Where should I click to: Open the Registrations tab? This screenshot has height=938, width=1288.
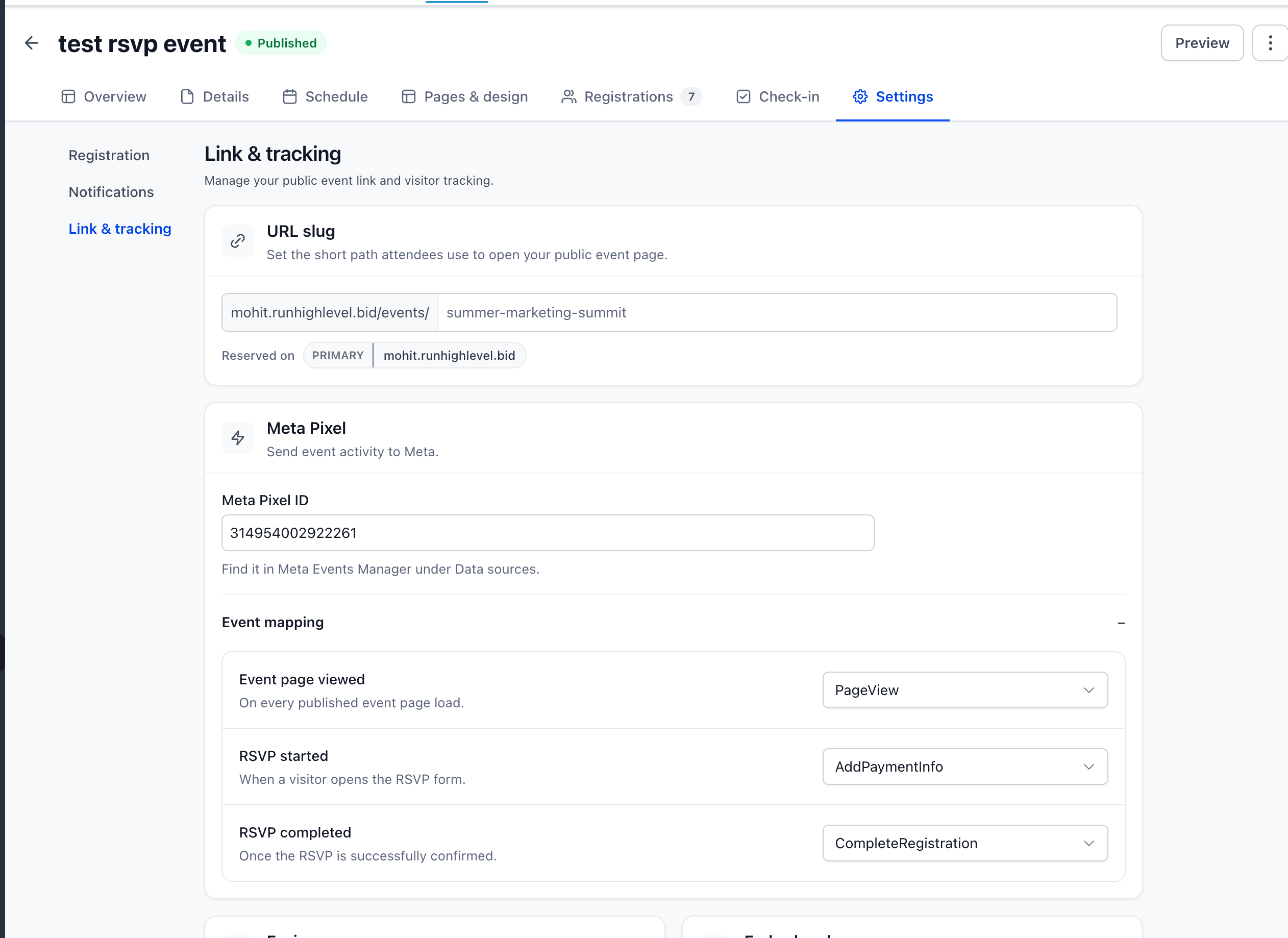click(x=632, y=96)
